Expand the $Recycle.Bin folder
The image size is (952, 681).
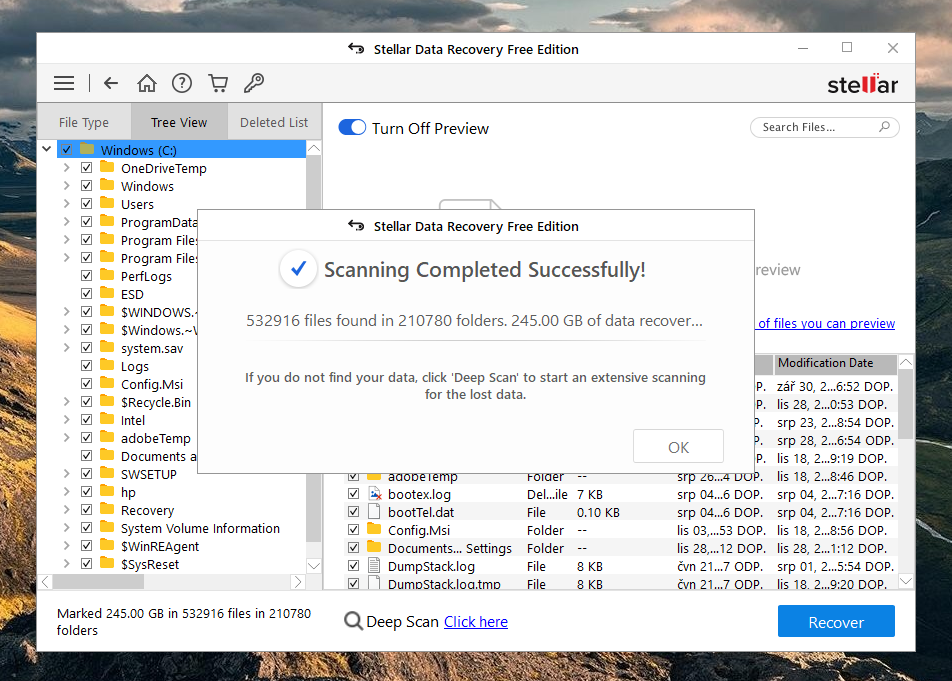pos(66,402)
